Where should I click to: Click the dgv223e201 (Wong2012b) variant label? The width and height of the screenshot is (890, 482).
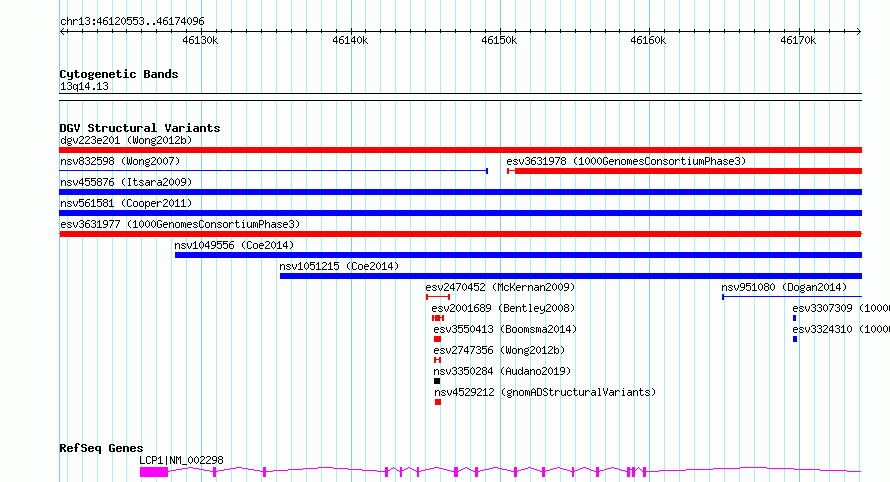126,140
